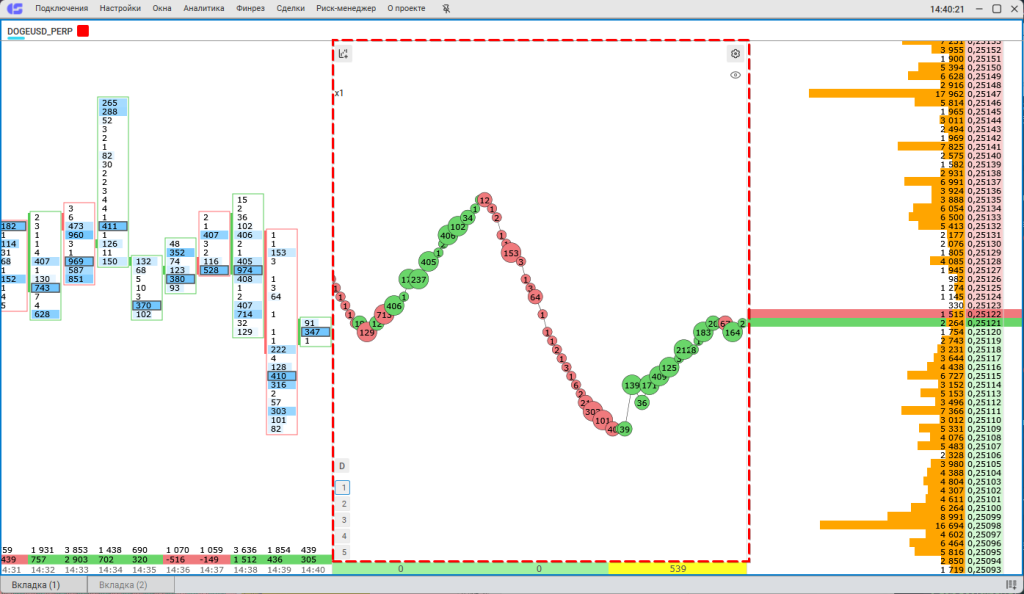This screenshot has height=594, width=1024.
Task: Click the add-indicator chart icon in the tick chart
Action: pos(344,54)
